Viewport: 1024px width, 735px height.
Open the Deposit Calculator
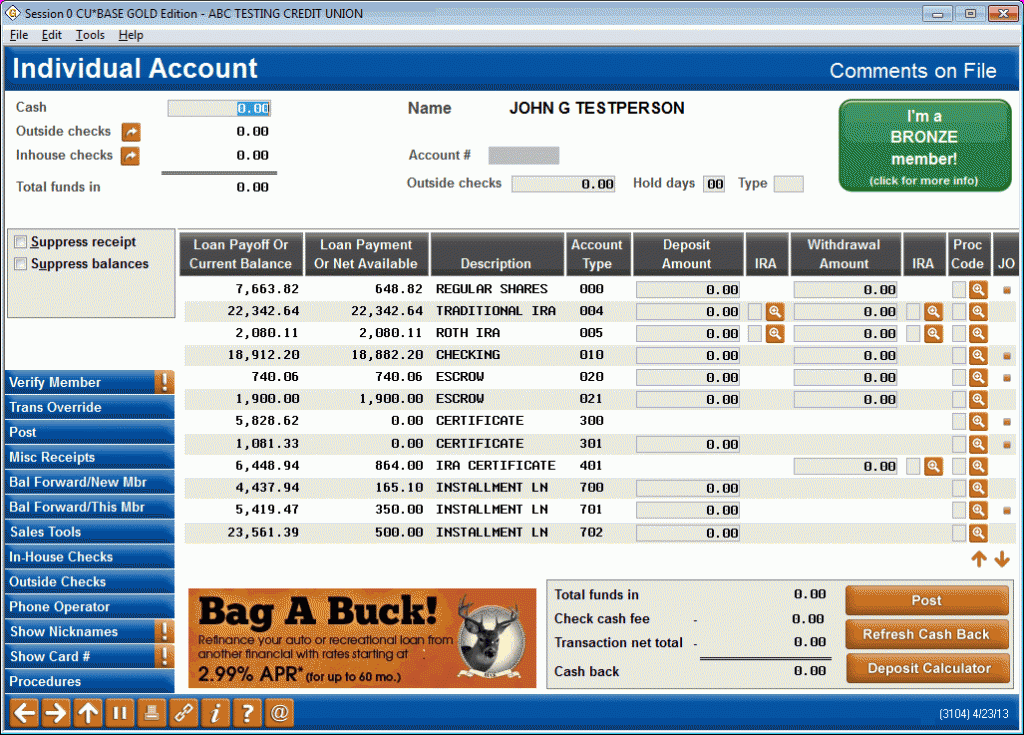(x=926, y=668)
